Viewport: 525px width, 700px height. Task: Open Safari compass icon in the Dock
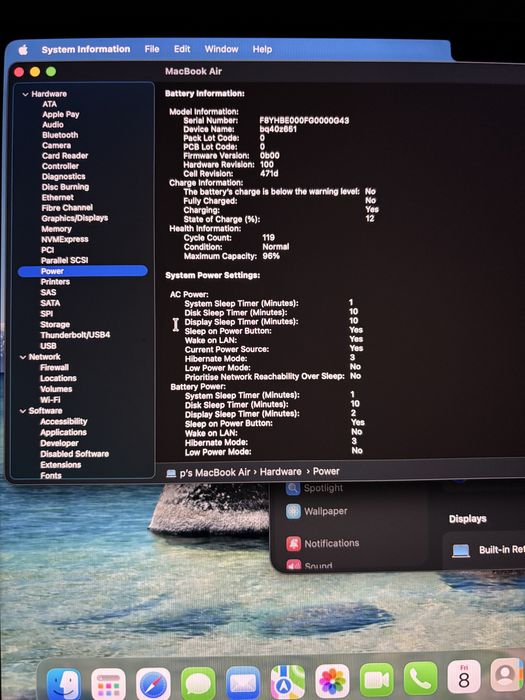coord(153,683)
